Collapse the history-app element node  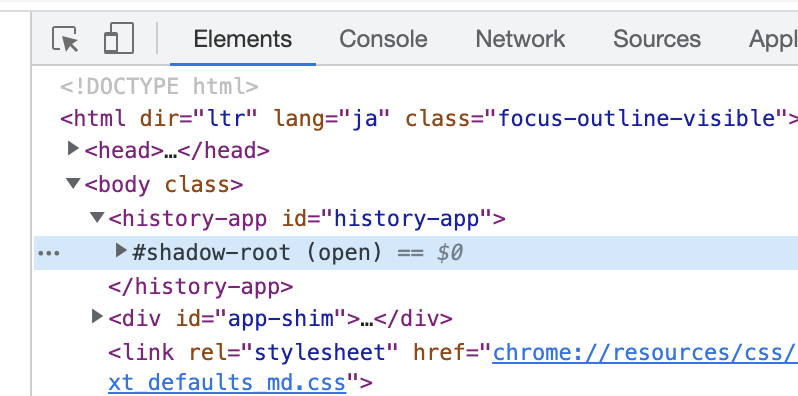click(97, 217)
